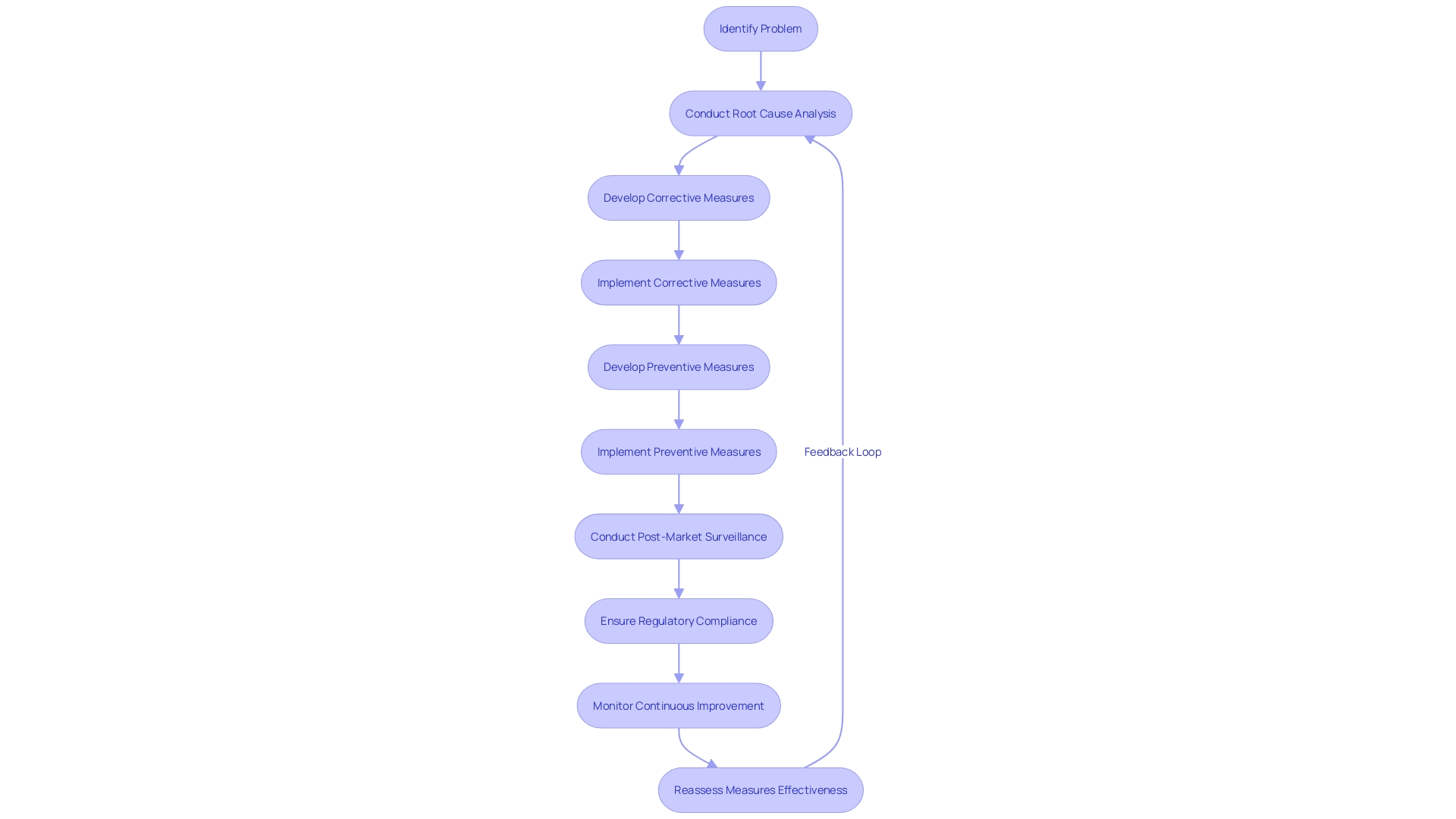The width and height of the screenshot is (1456, 819).
Task: Select the Implement Corrective Measures node
Action: pyautogui.click(x=679, y=282)
